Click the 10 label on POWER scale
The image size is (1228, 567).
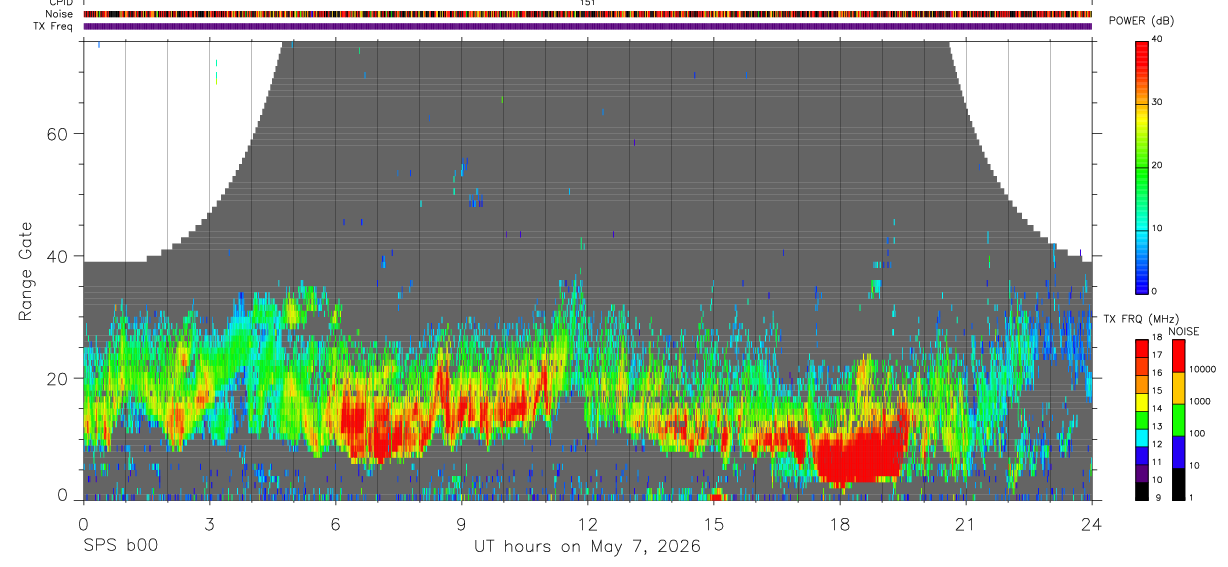pyautogui.click(x=1155, y=228)
